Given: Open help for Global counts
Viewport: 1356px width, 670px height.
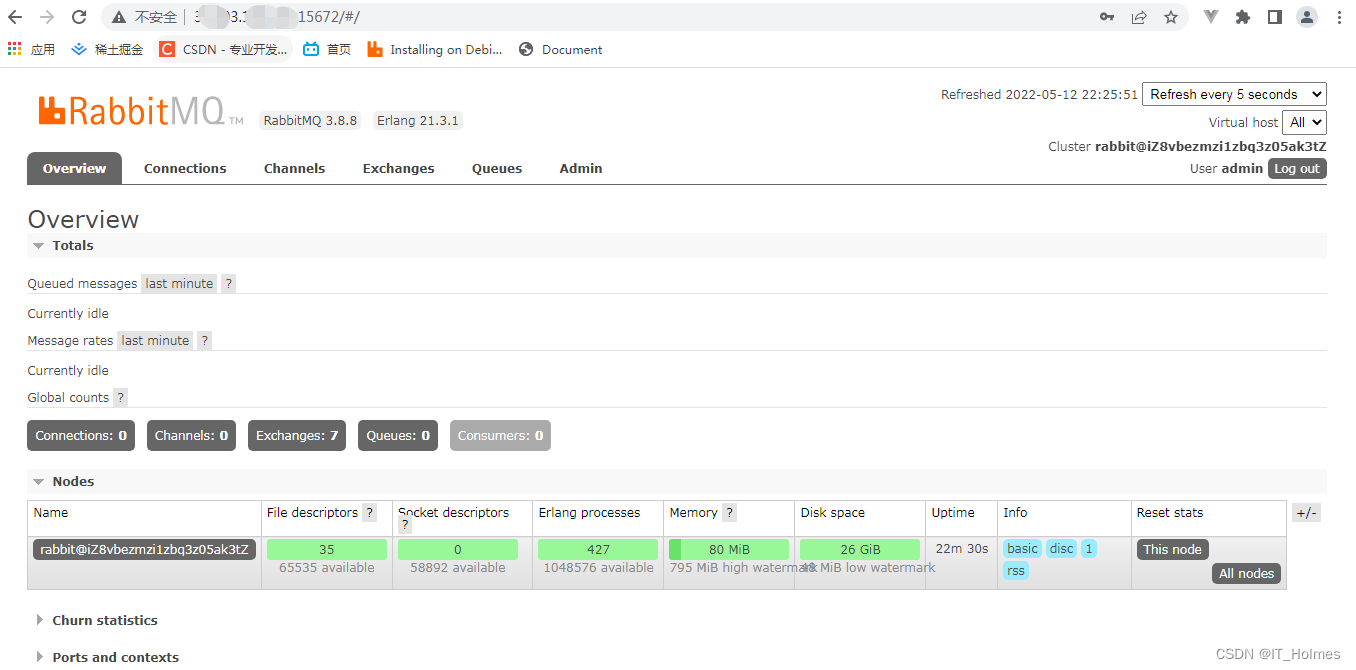Looking at the screenshot, I should tap(120, 398).
